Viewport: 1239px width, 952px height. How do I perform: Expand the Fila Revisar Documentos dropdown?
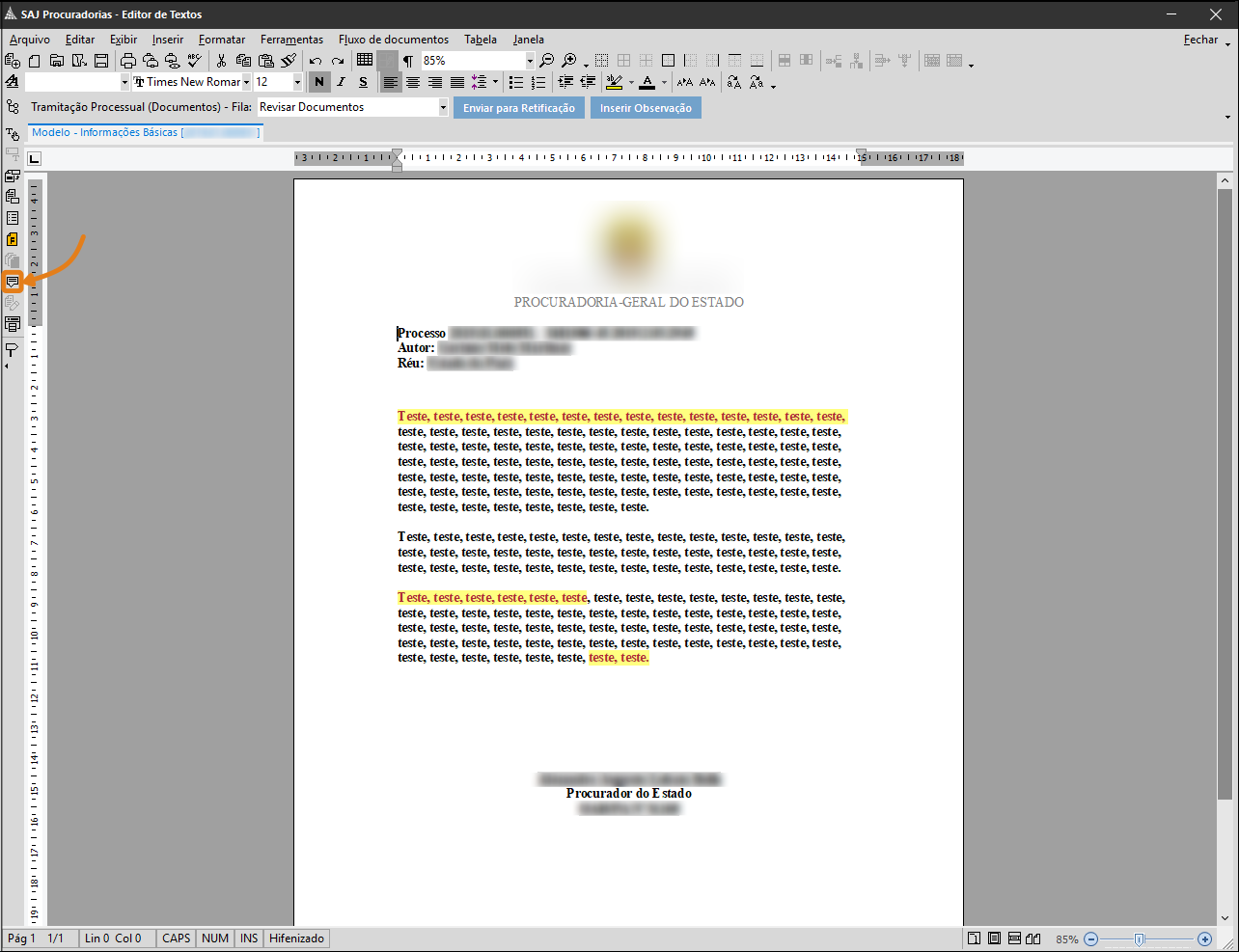pos(443,108)
